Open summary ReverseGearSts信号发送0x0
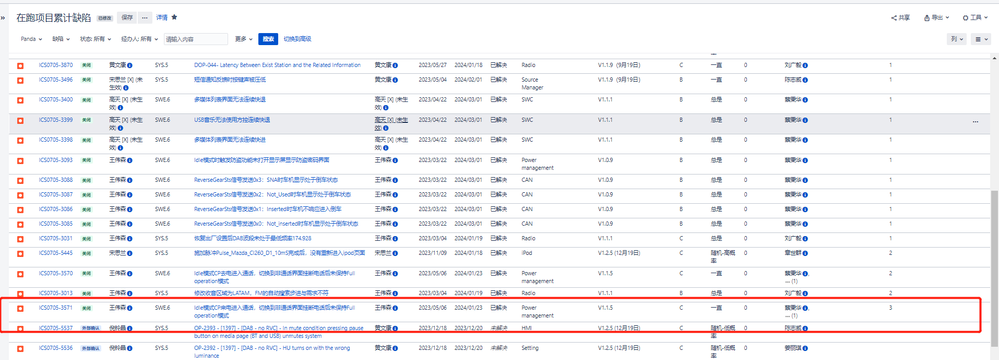The width and height of the screenshot is (999, 360). (276, 224)
